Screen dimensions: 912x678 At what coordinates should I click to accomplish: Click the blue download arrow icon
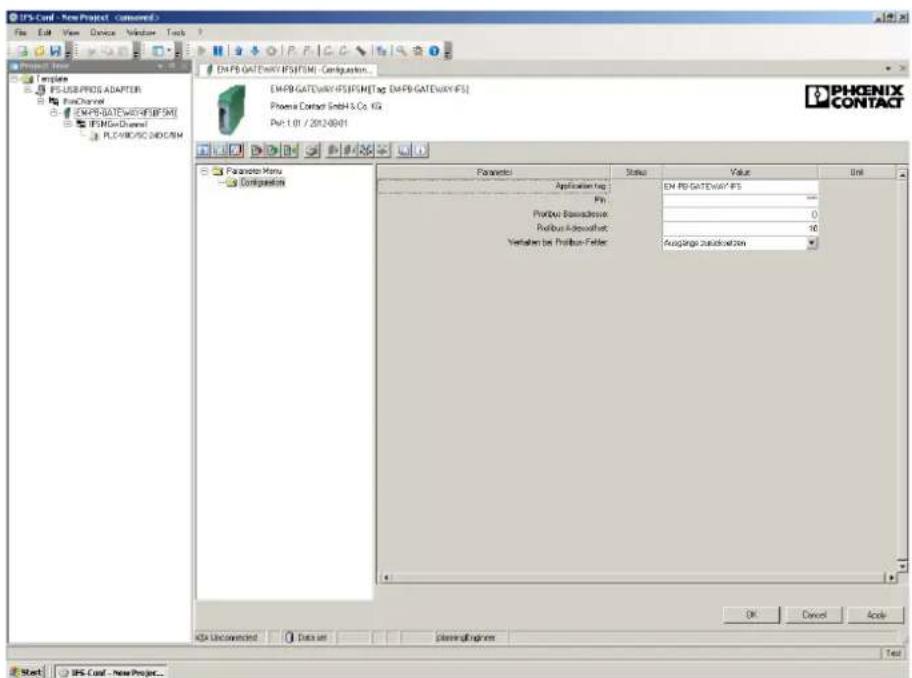pos(254,51)
